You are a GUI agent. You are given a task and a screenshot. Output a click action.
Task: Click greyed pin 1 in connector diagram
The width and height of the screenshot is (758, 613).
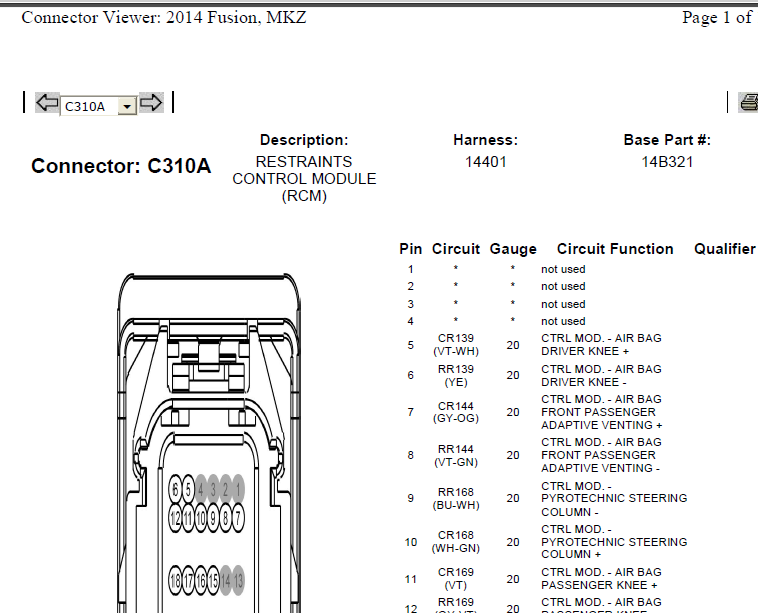[x=238, y=489]
